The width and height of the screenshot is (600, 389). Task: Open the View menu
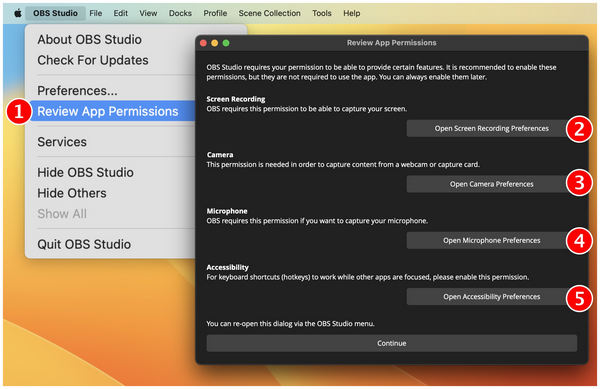(148, 13)
